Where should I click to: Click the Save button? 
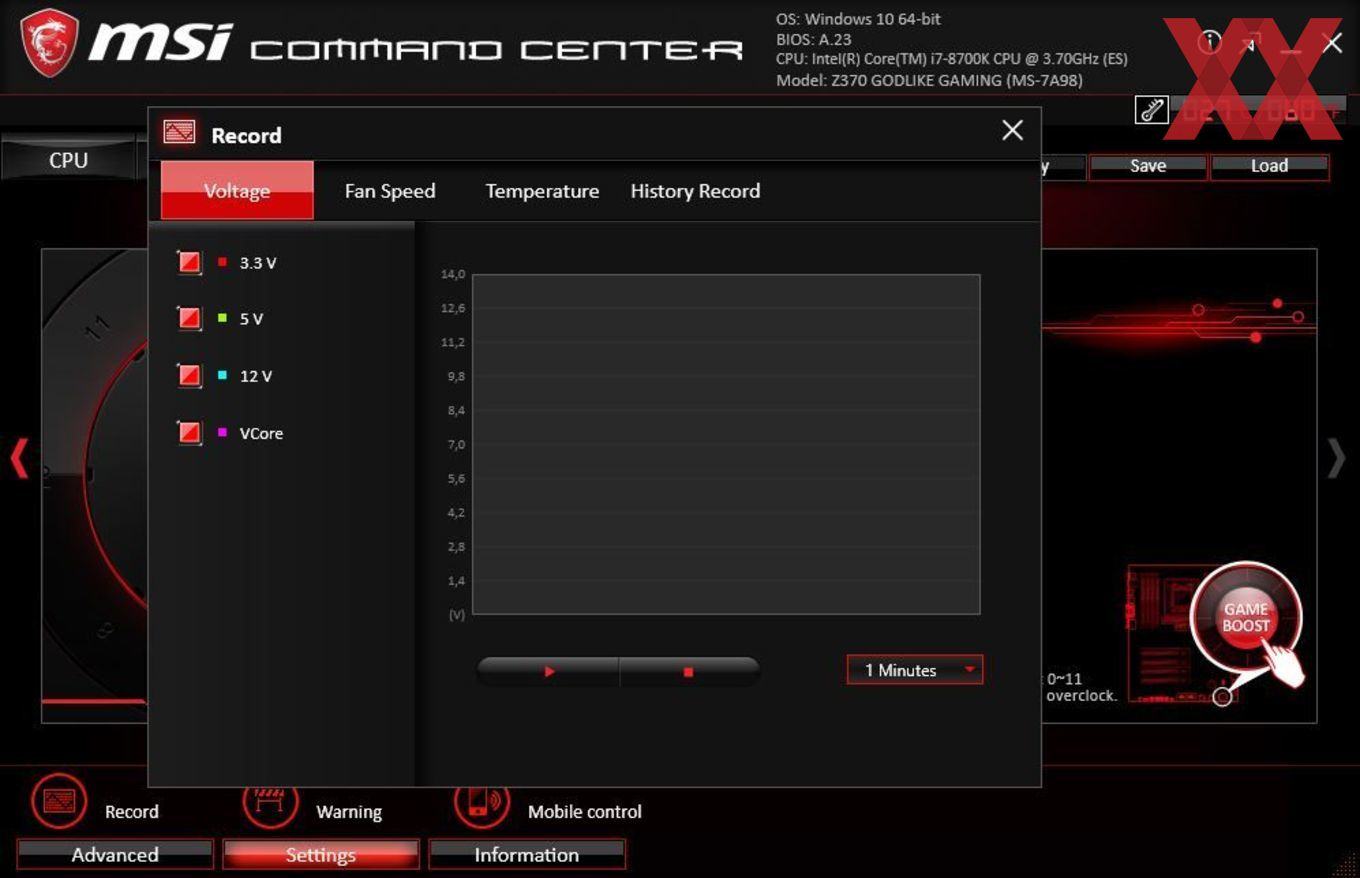pyautogui.click(x=1148, y=166)
